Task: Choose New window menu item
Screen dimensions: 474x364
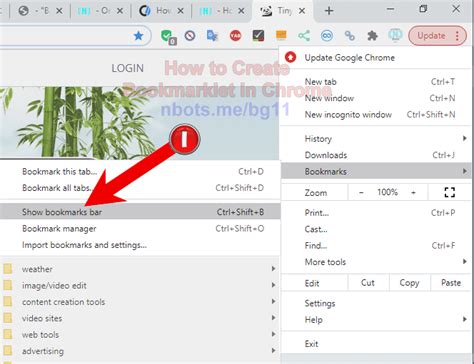Action: coord(376,98)
